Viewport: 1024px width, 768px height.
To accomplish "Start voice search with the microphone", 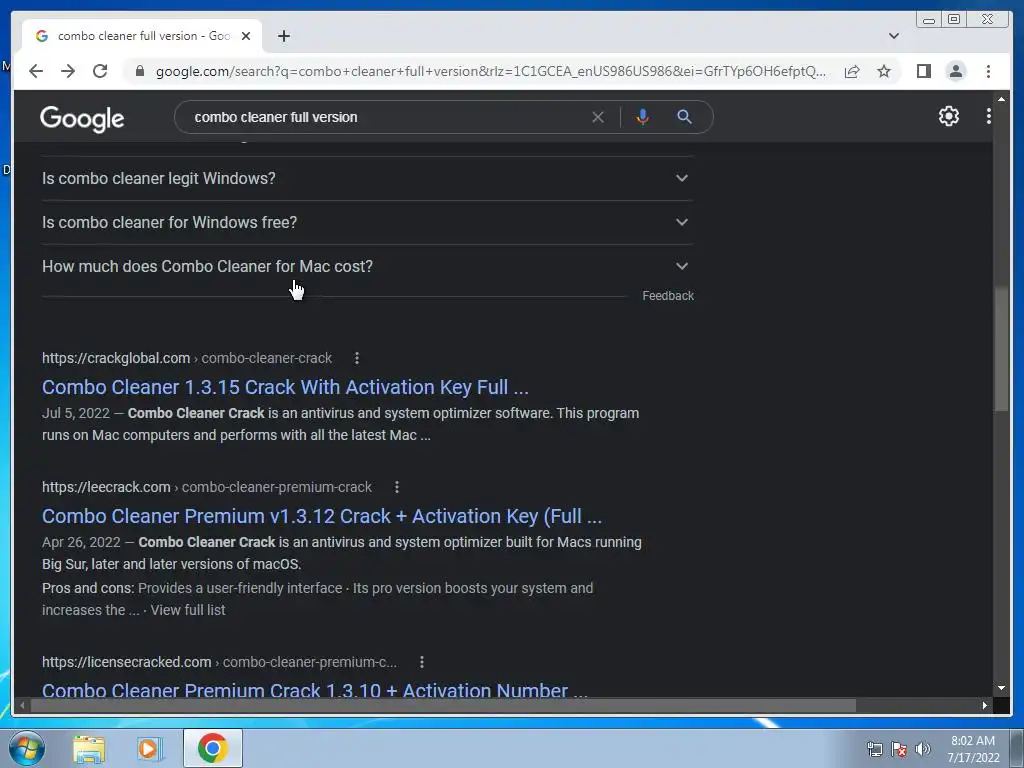I will (x=643, y=117).
